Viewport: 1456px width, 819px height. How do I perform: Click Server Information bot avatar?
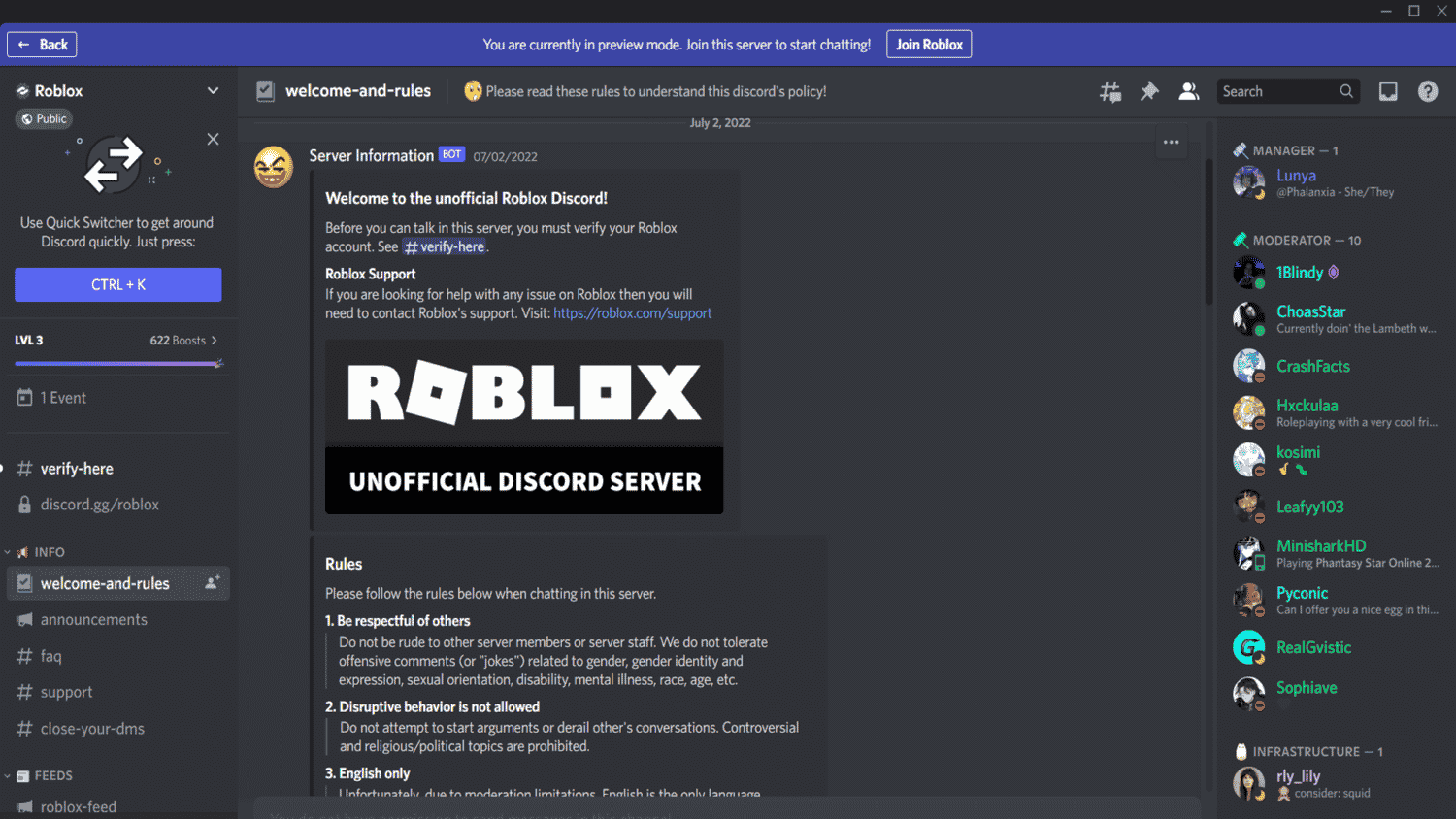coord(274,167)
